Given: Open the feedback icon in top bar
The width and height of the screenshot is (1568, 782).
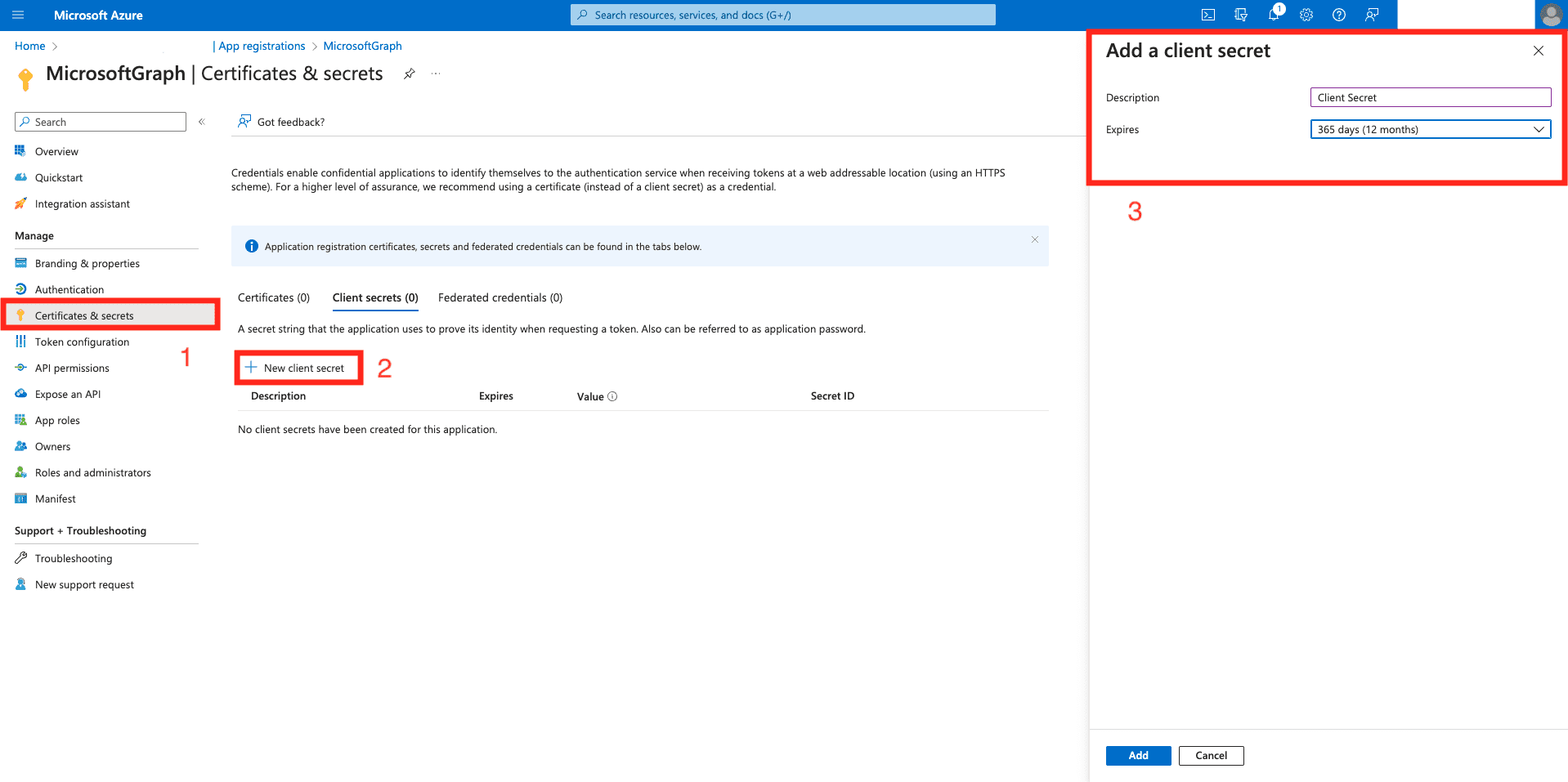Looking at the screenshot, I should coord(1372,15).
